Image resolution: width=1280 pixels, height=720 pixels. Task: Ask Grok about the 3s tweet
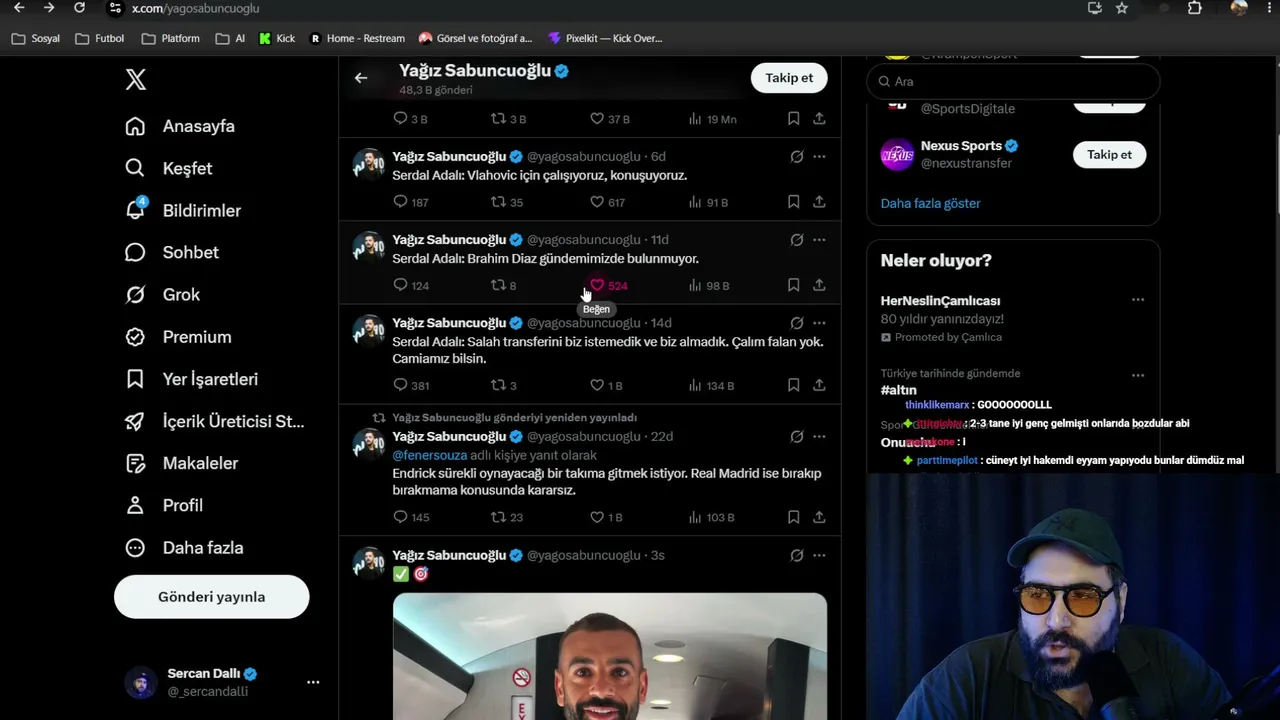click(x=797, y=555)
